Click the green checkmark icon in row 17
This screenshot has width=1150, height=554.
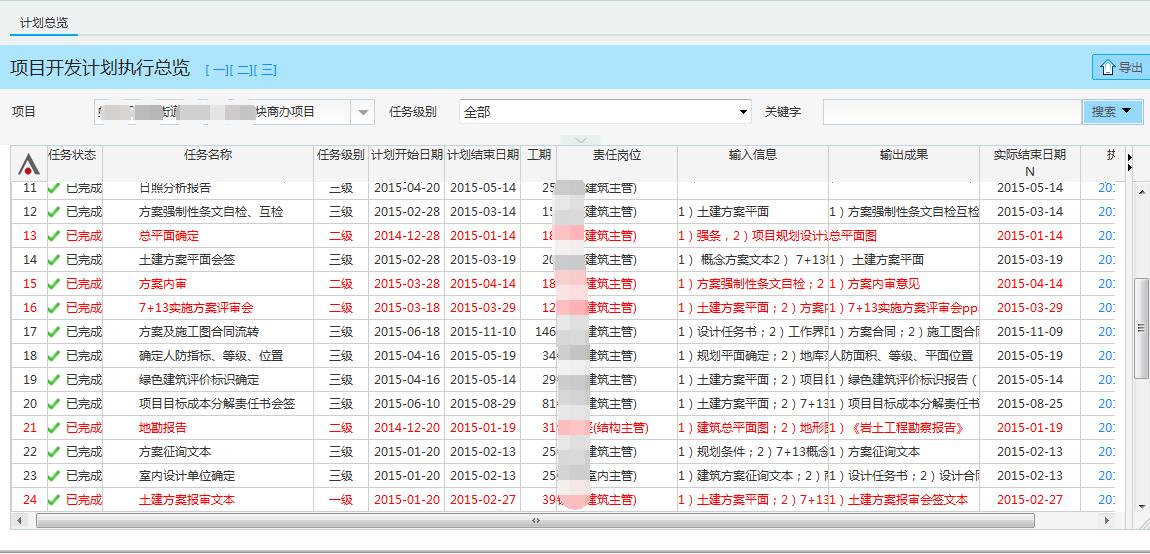coord(54,332)
